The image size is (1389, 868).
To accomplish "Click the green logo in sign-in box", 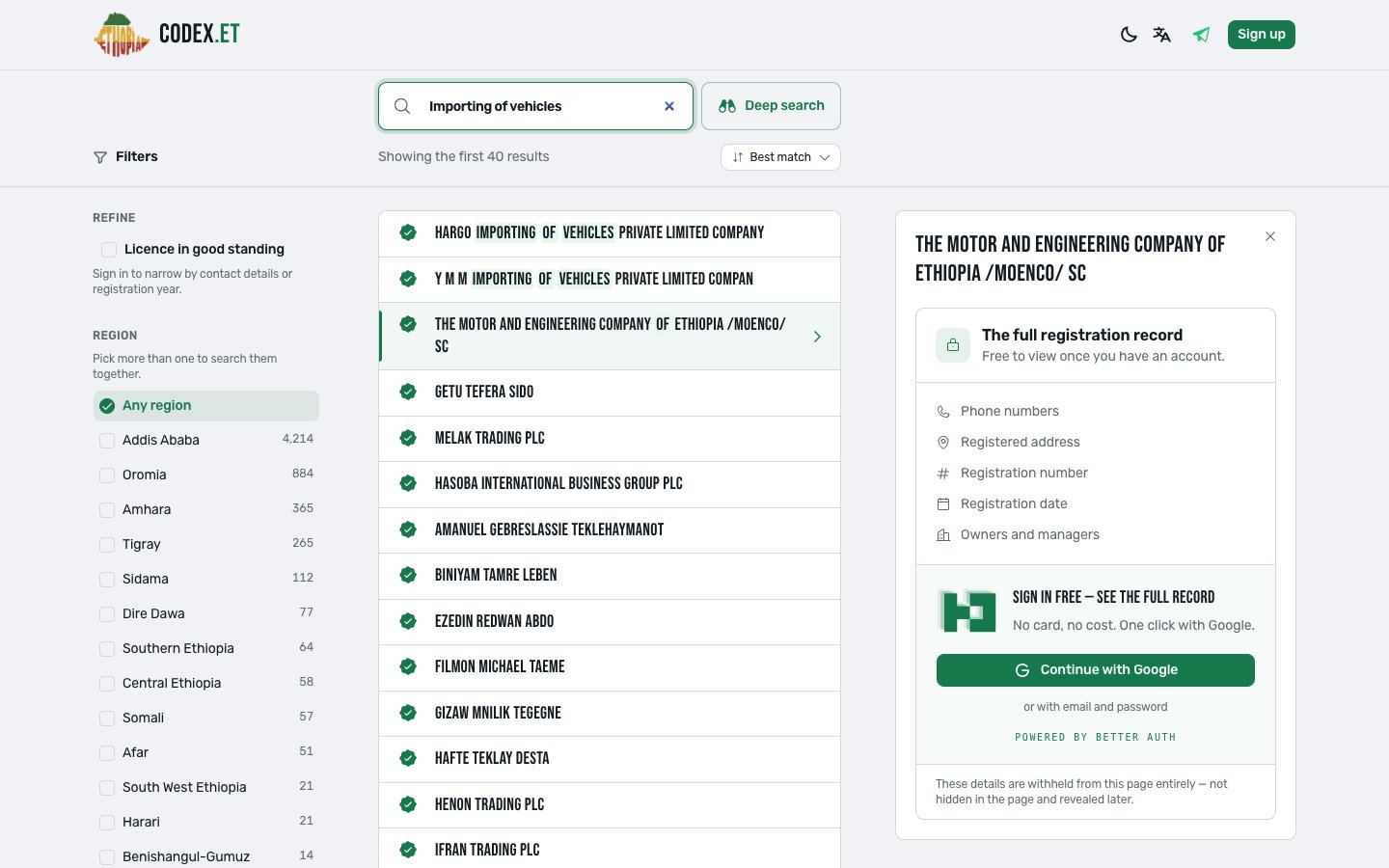I will point(967,610).
